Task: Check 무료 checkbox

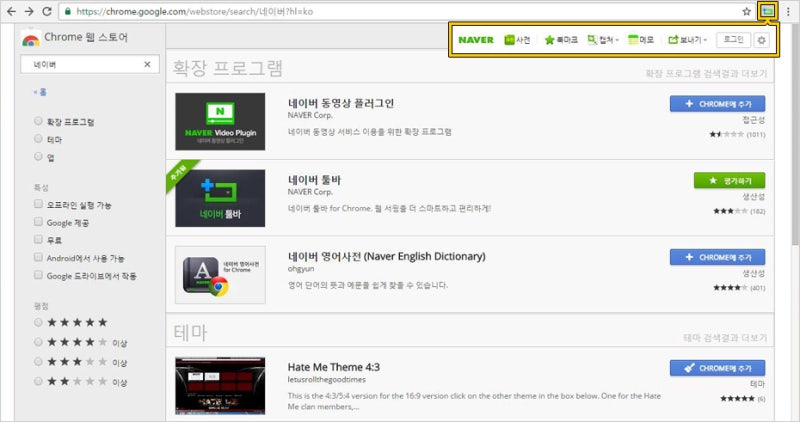Action: point(38,239)
